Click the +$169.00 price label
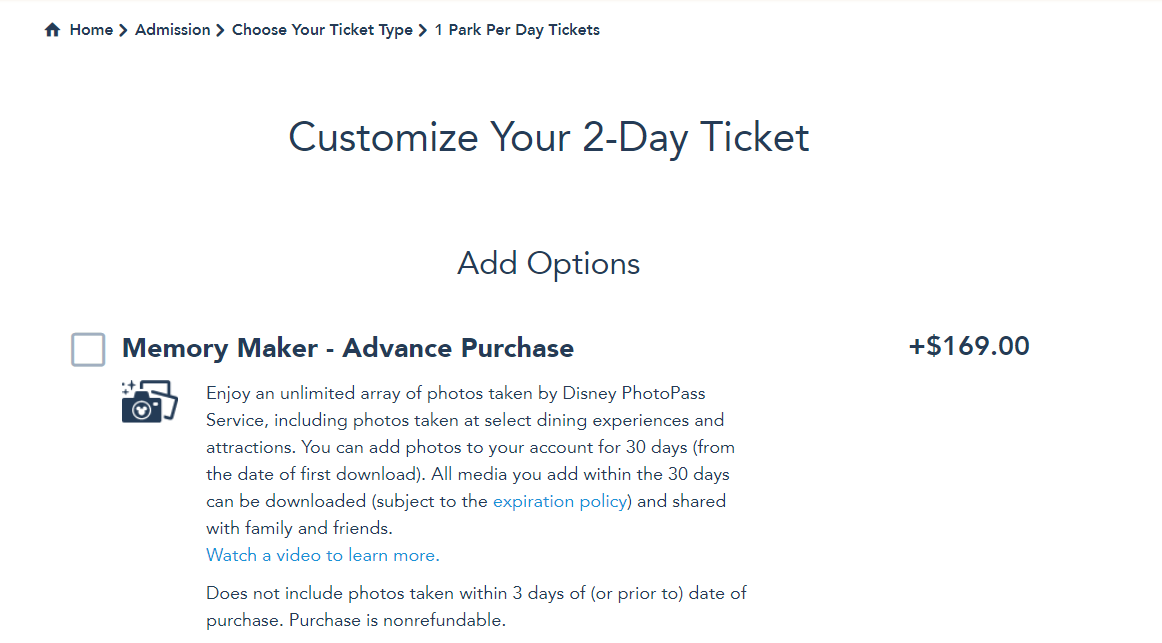 pos(969,346)
